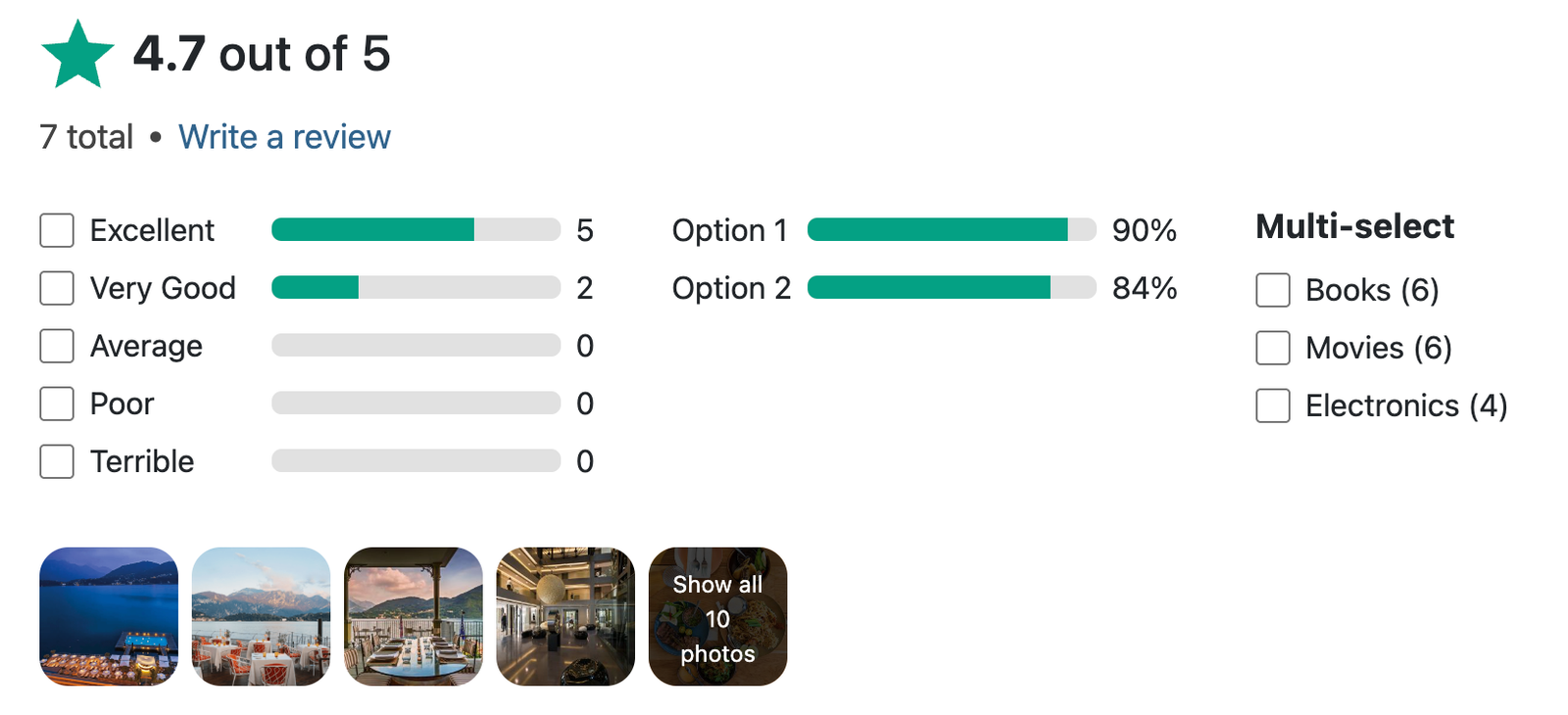Screen dimensions: 1568x715
Task: Enable the Average rating filter
Action: 57,346
